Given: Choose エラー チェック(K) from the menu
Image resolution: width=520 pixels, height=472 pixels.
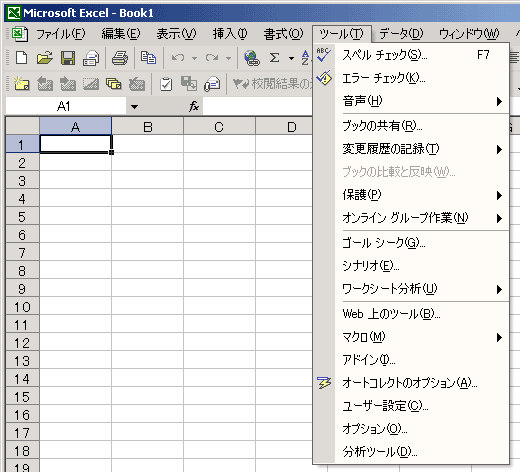Looking at the screenshot, I should click(411, 78).
